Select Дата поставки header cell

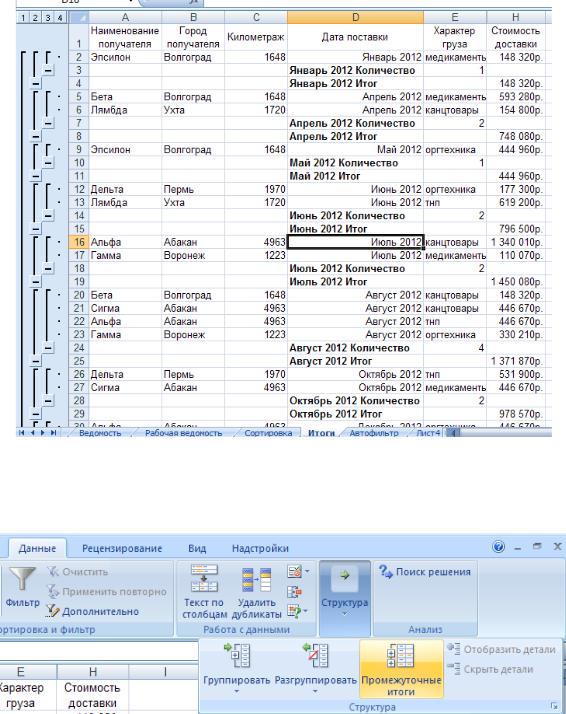click(x=355, y=37)
